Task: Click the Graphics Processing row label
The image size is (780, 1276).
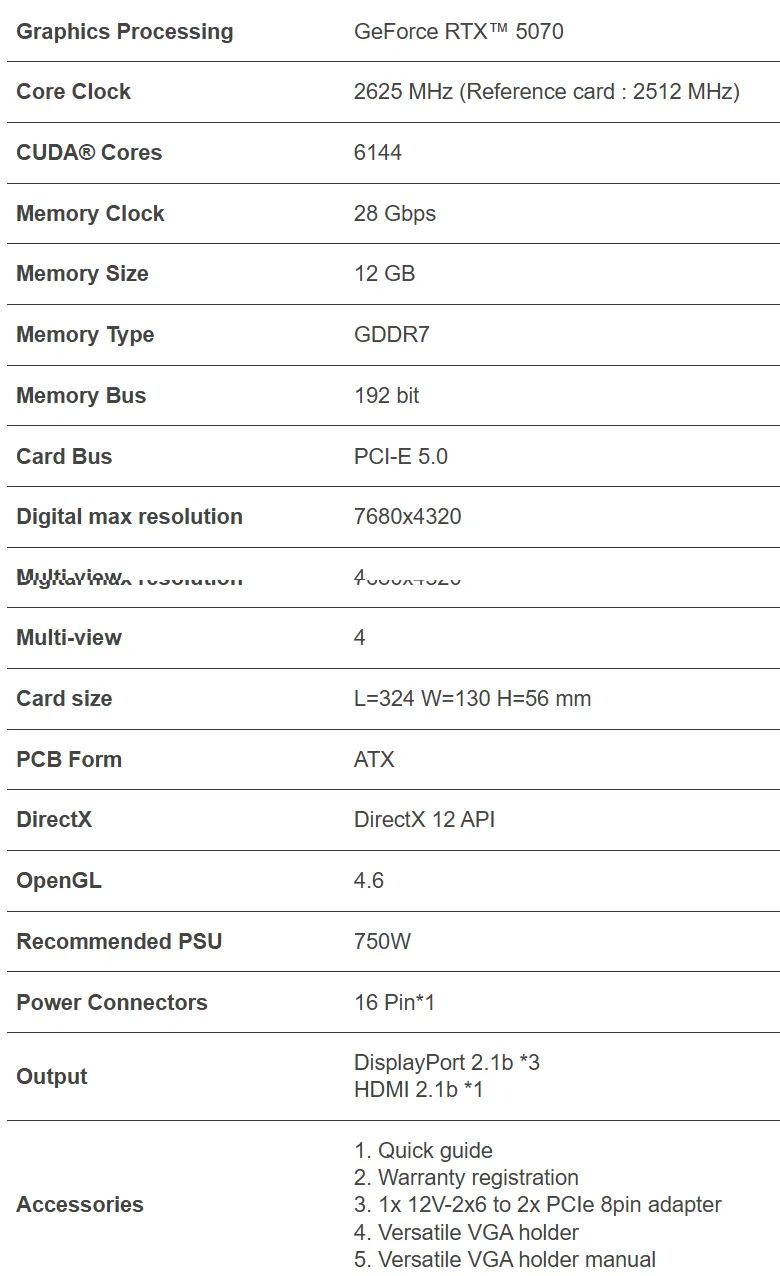Action: click(x=125, y=31)
